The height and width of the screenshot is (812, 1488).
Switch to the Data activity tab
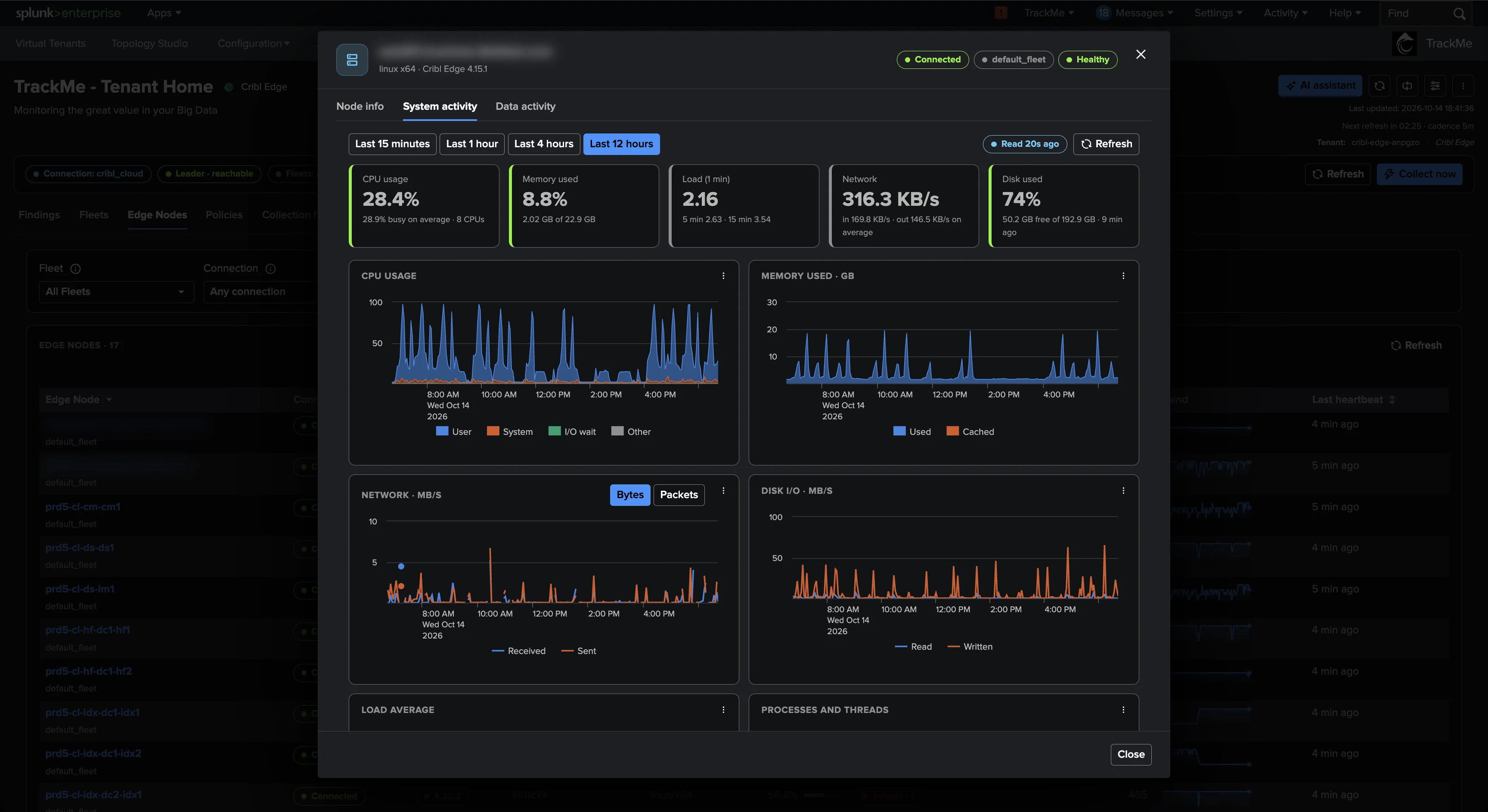click(525, 106)
